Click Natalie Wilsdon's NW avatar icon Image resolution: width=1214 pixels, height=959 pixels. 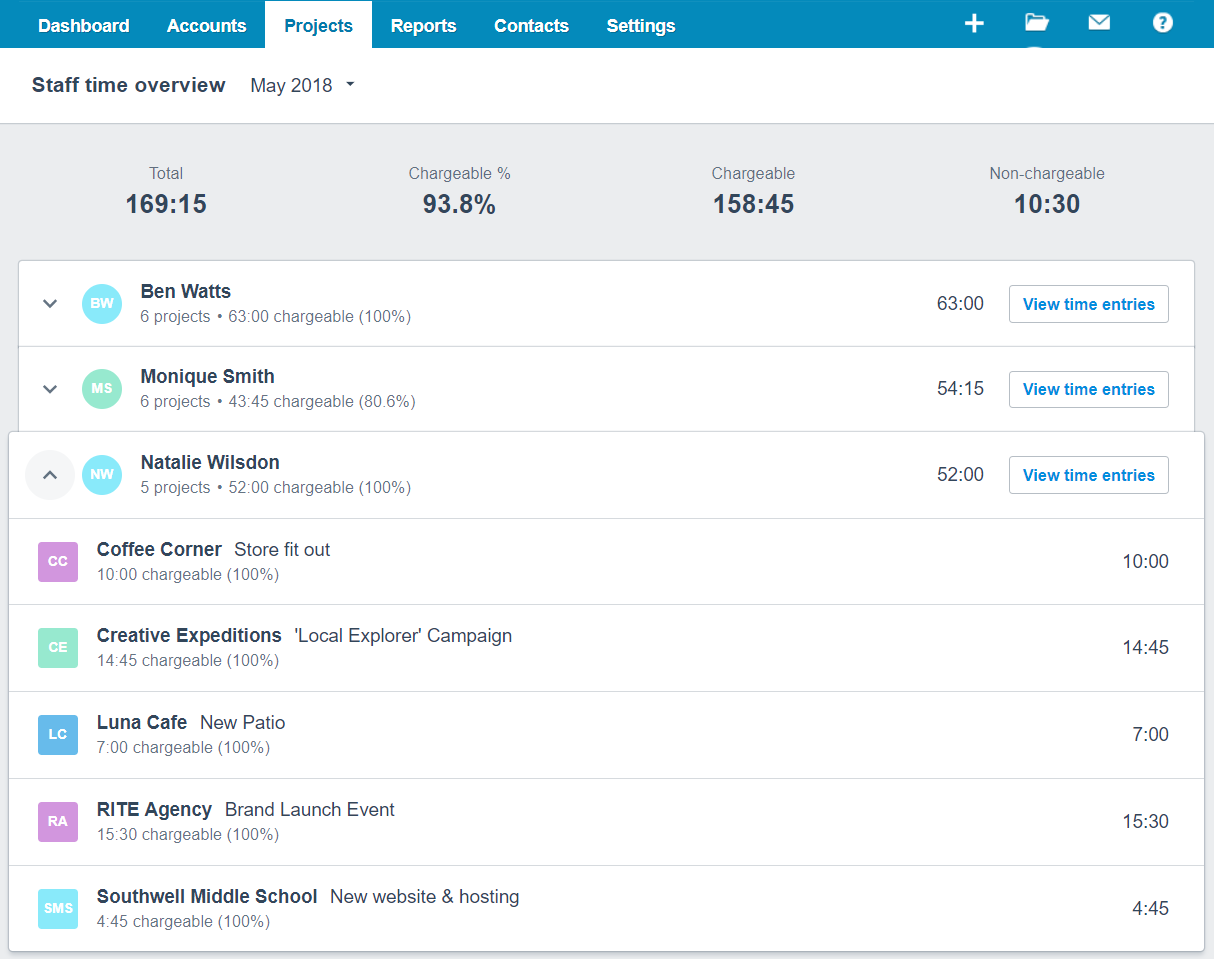[101, 474]
